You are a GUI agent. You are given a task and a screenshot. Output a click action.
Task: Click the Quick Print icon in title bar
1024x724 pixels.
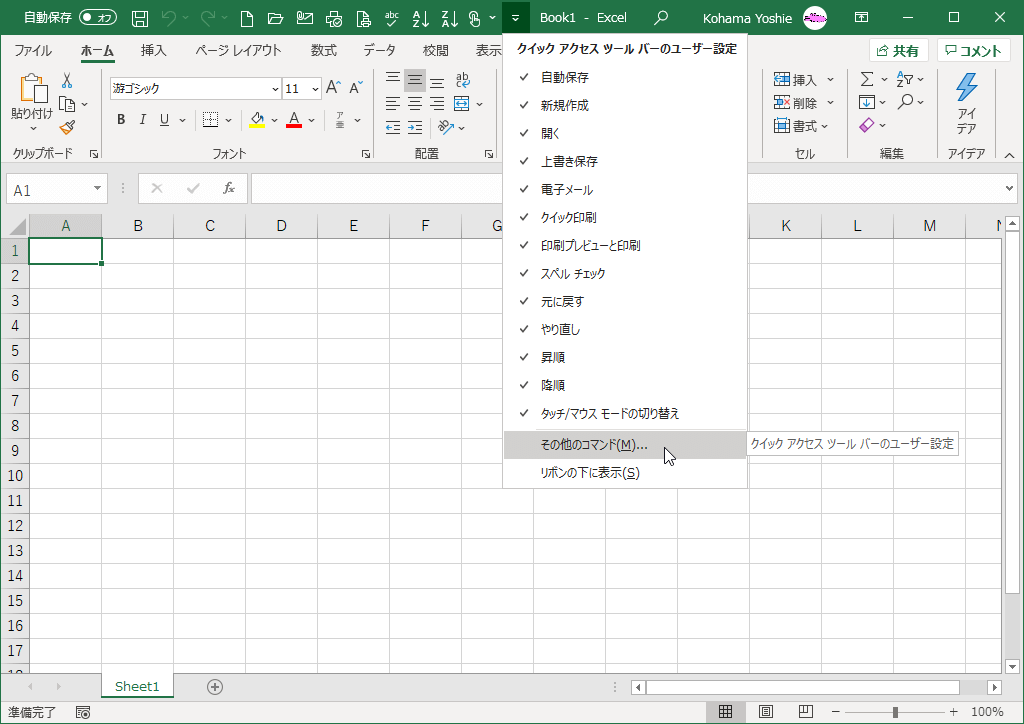(334, 18)
